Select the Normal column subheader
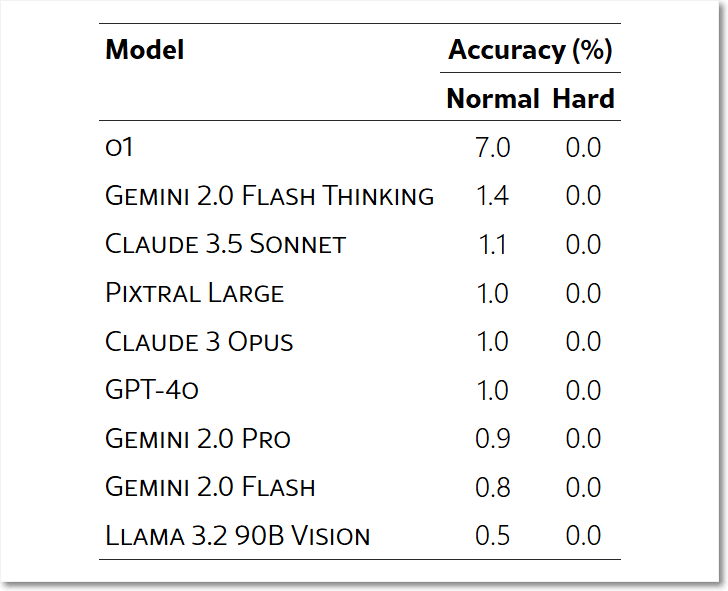Screen dimensions: 728x591 [493, 98]
